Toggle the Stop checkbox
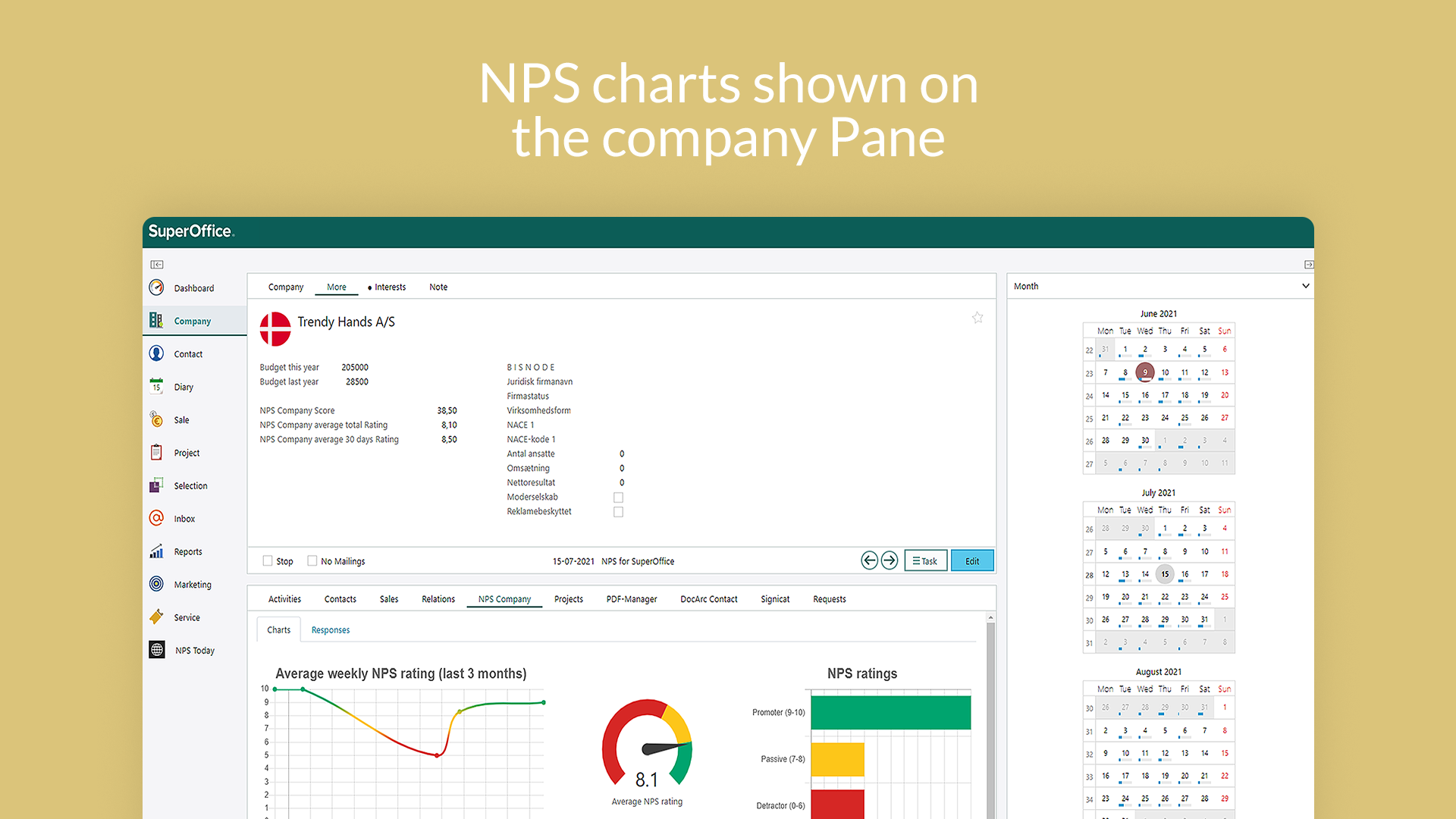 pyautogui.click(x=268, y=561)
